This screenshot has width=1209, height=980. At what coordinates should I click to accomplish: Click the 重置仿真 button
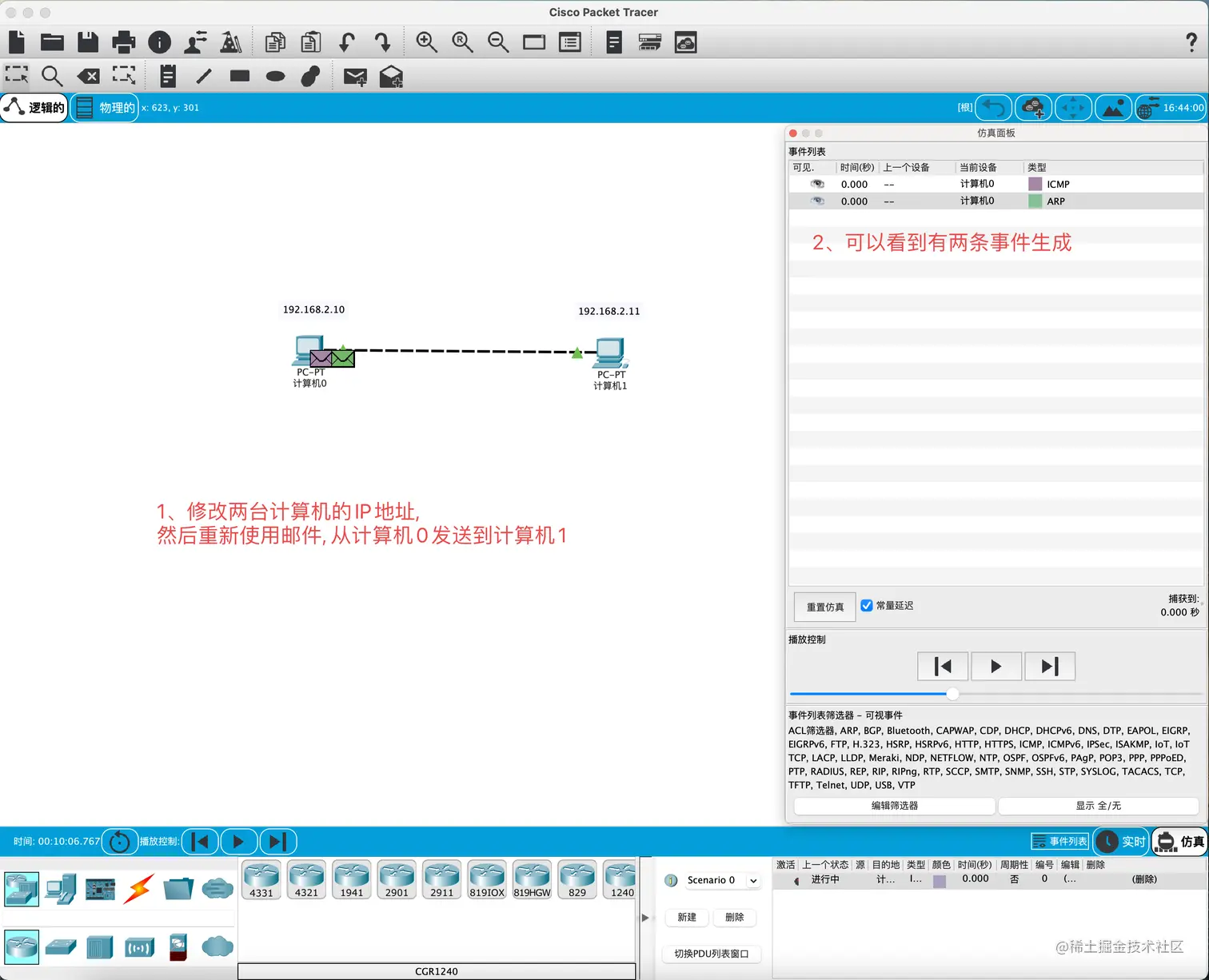[825, 607]
